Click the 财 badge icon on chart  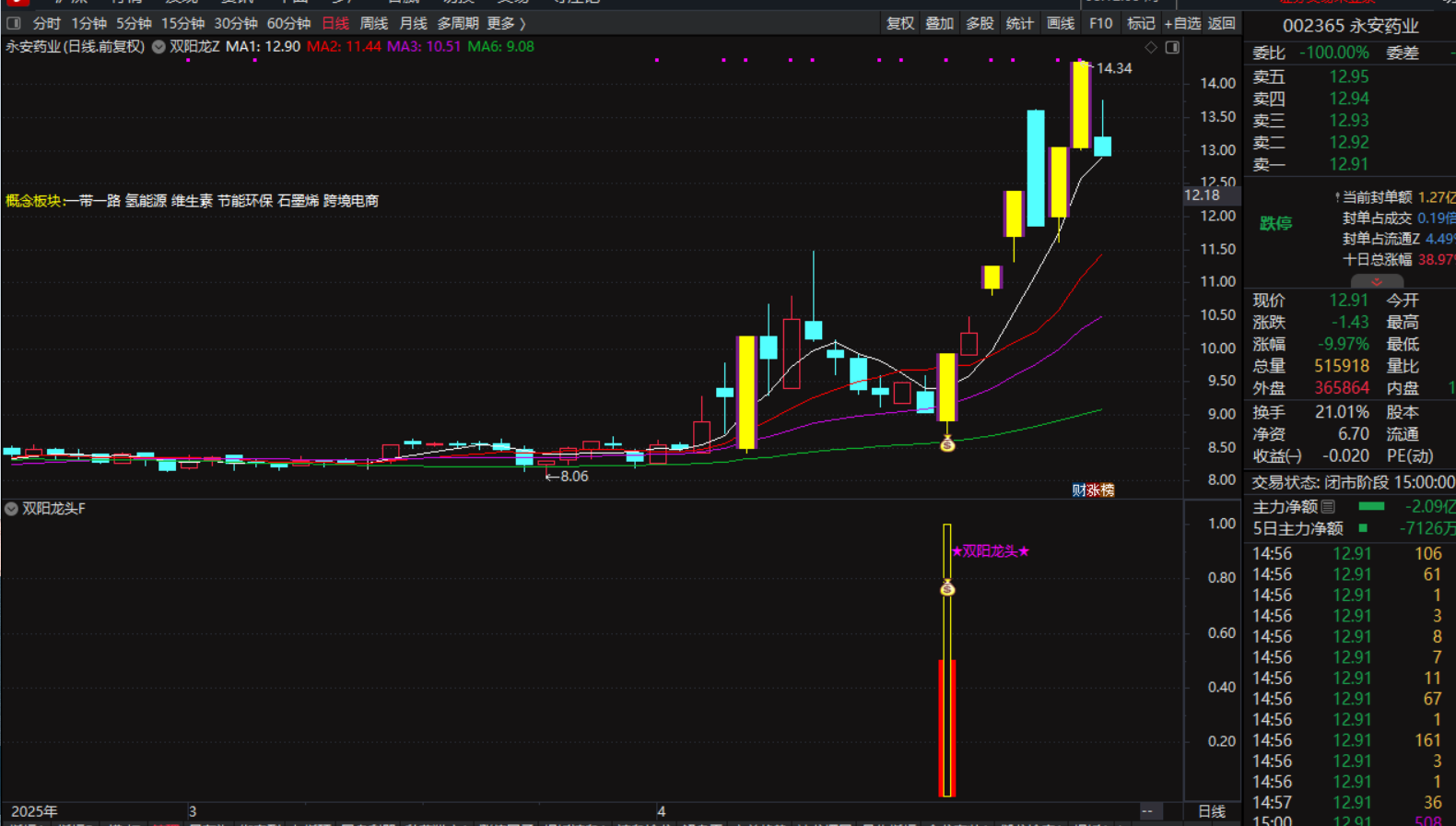(1077, 490)
